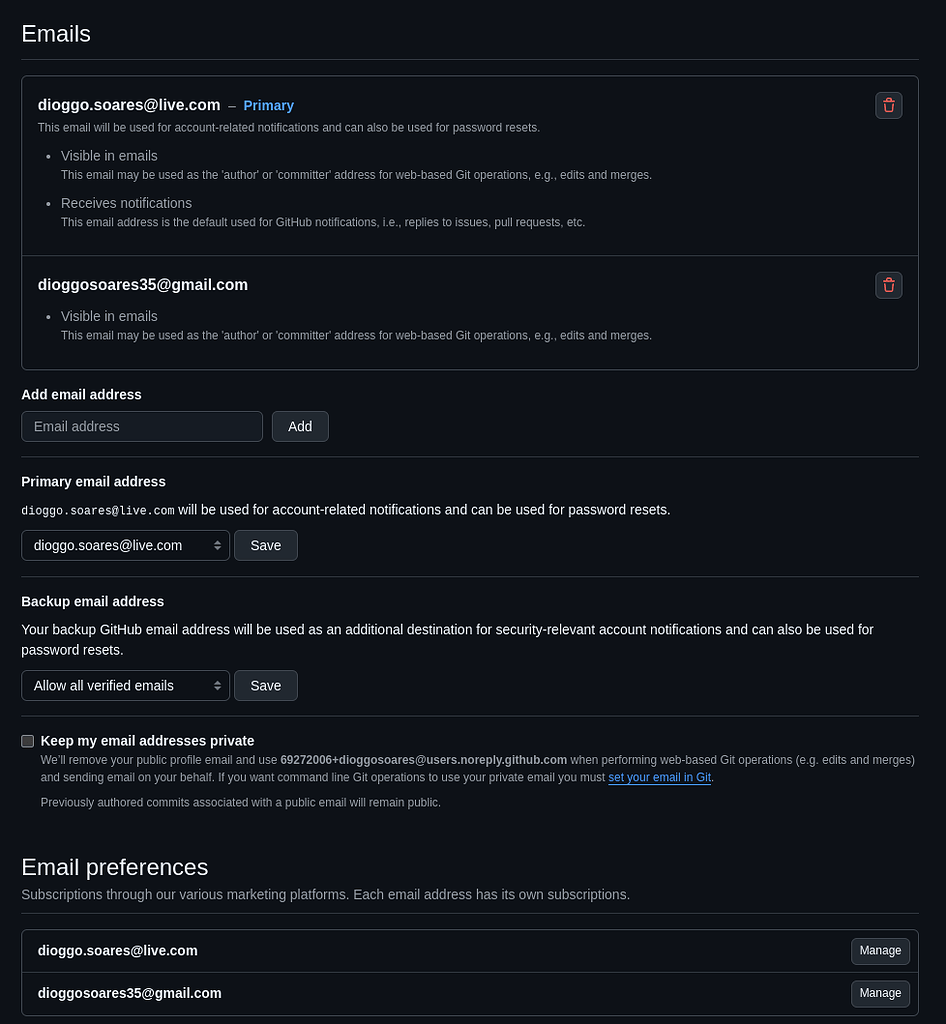Image resolution: width=946 pixels, height=1024 pixels.
Task: Click trash icon for dioggosoares35@gmail.com
Action: [888, 285]
